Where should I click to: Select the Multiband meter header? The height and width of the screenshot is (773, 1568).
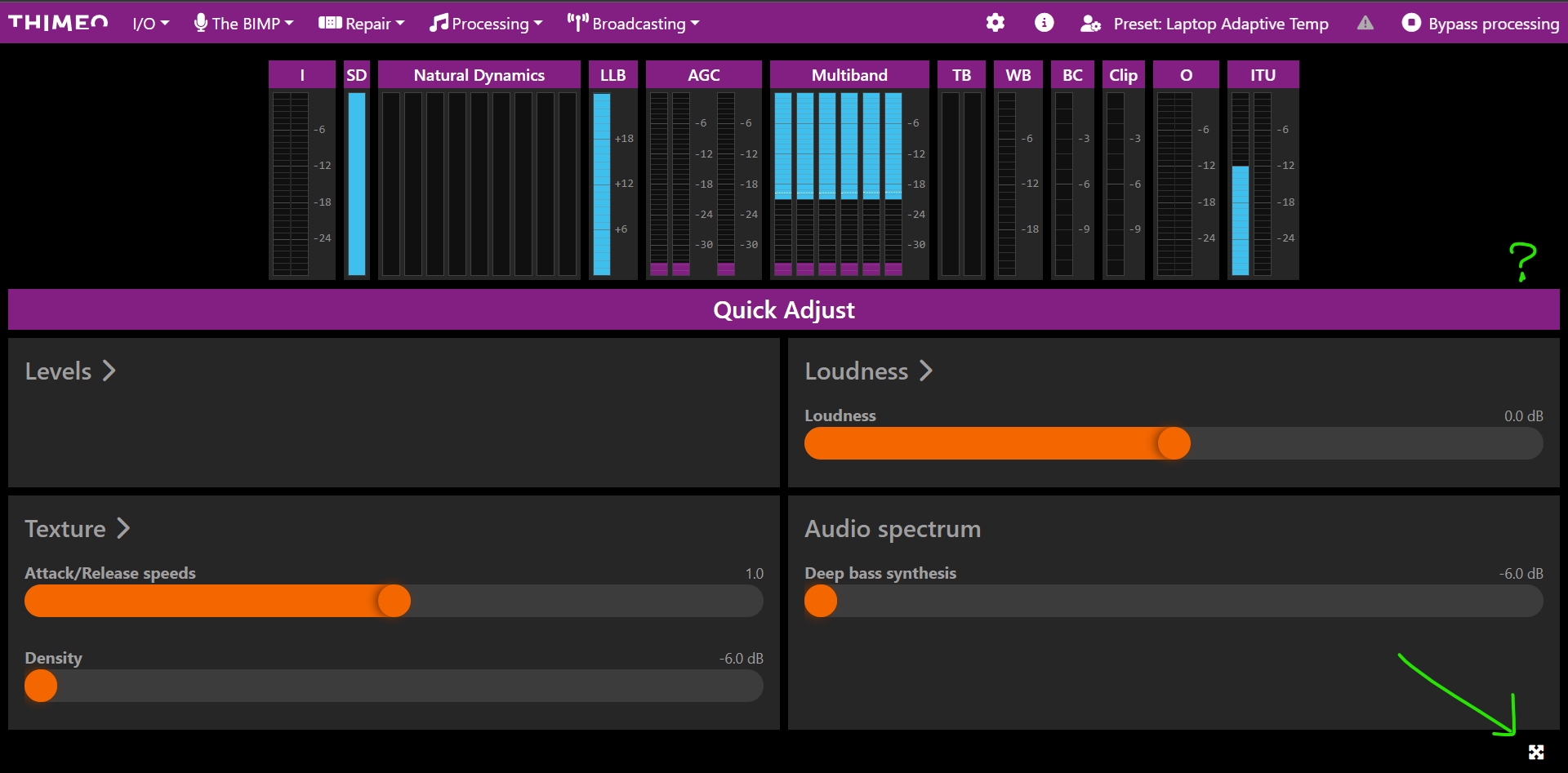point(849,74)
